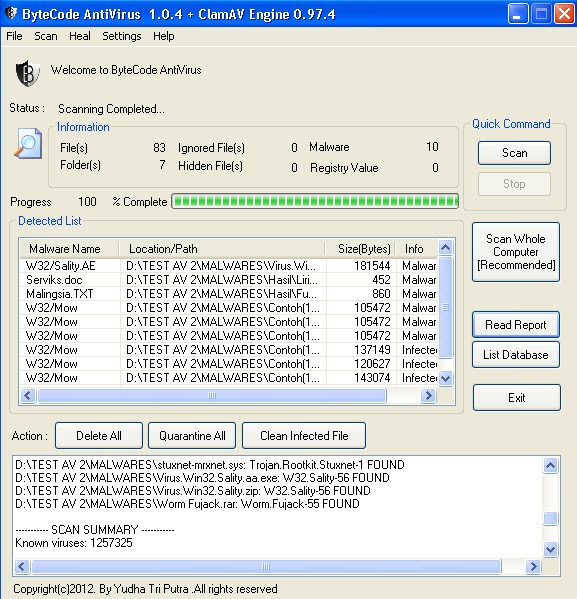This screenshot has width=577, height=599.
Task: Click log pane horizontal scrollbar thumb
Action: point(266,567)
